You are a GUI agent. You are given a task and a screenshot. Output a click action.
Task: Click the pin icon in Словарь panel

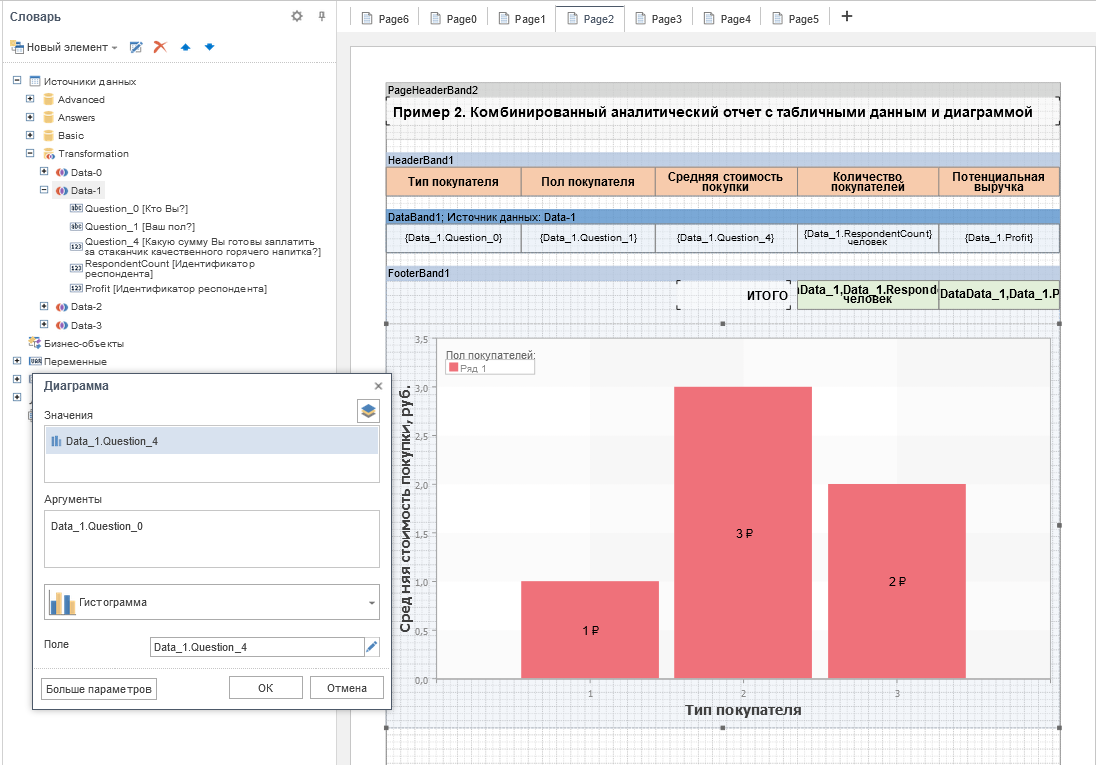click(x=321, y=16)
